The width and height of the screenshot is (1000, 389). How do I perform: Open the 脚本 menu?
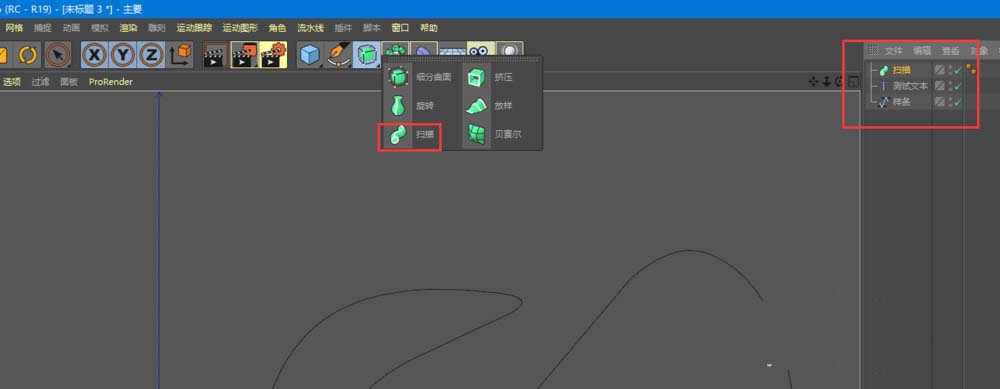(372, 28)
